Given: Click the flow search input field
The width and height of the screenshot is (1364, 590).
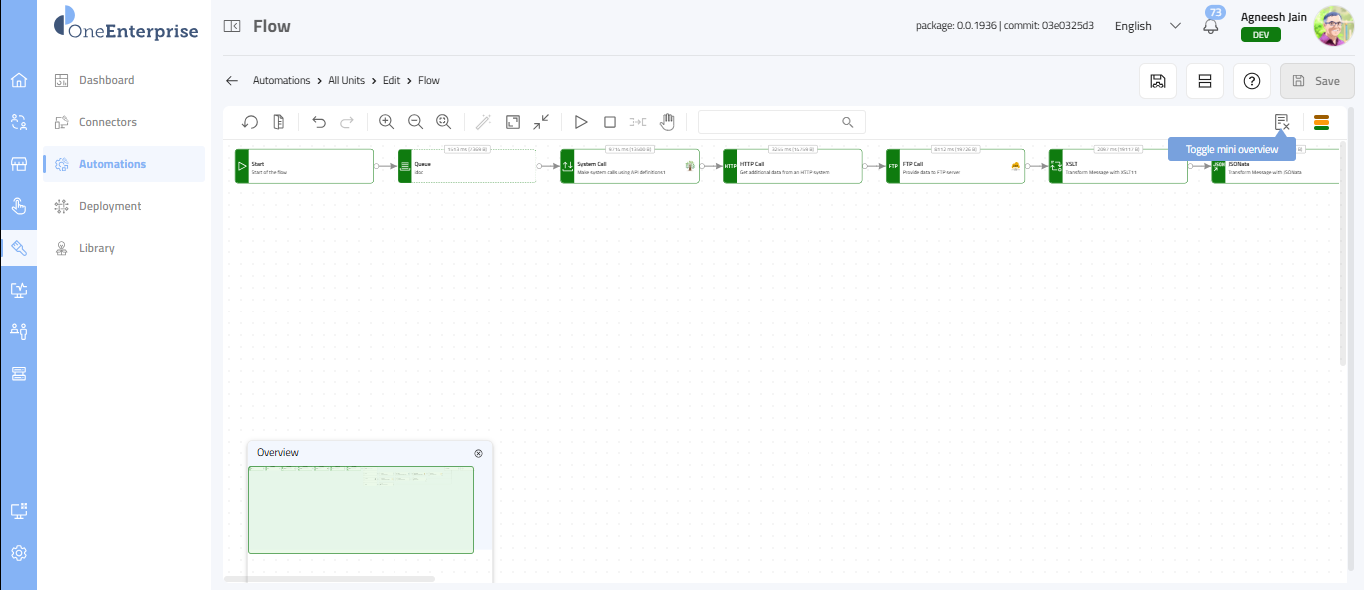Looking at the screenshot, I should [x=770, y=122].
